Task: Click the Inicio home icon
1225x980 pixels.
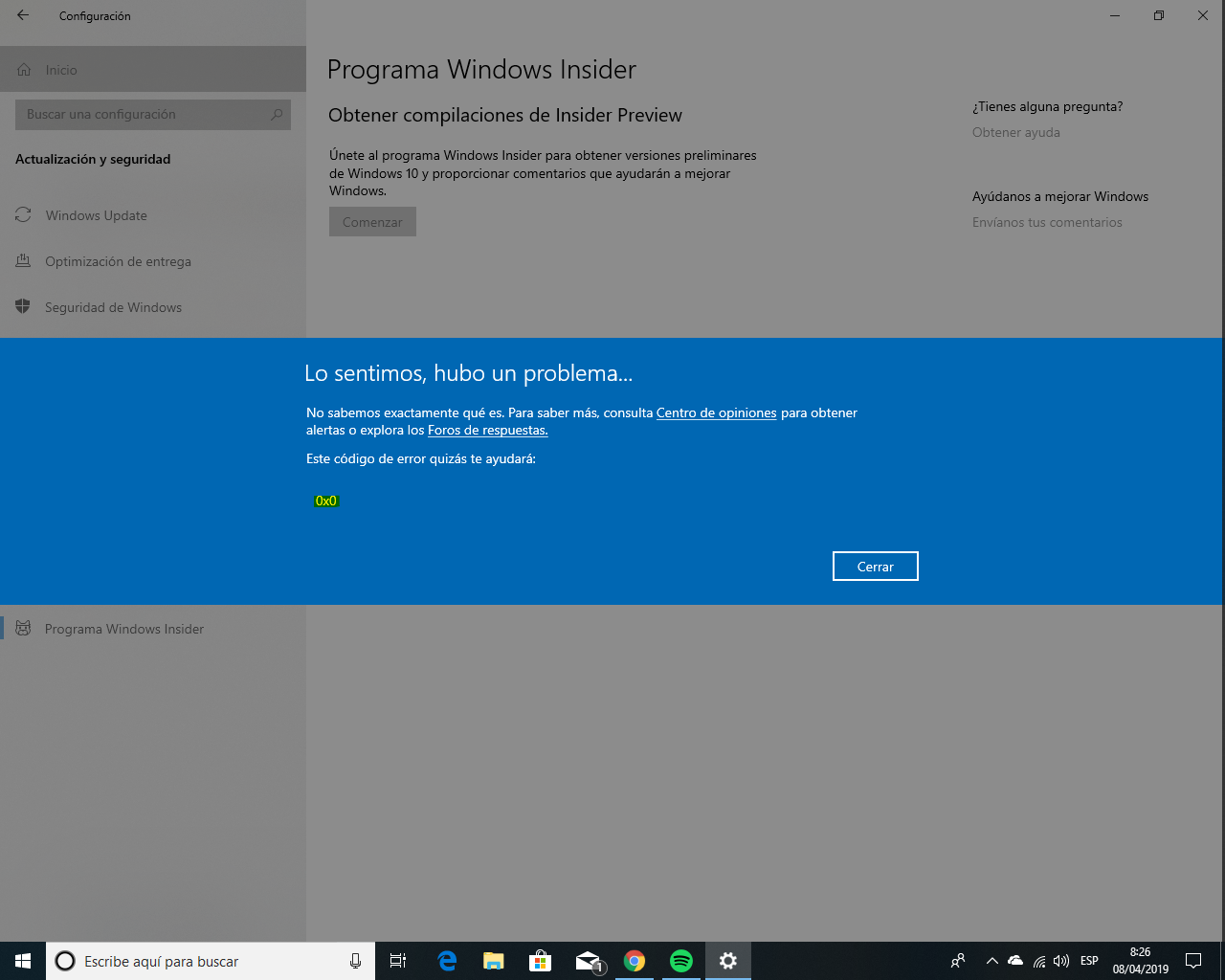Action: click(x=24, y=70)
